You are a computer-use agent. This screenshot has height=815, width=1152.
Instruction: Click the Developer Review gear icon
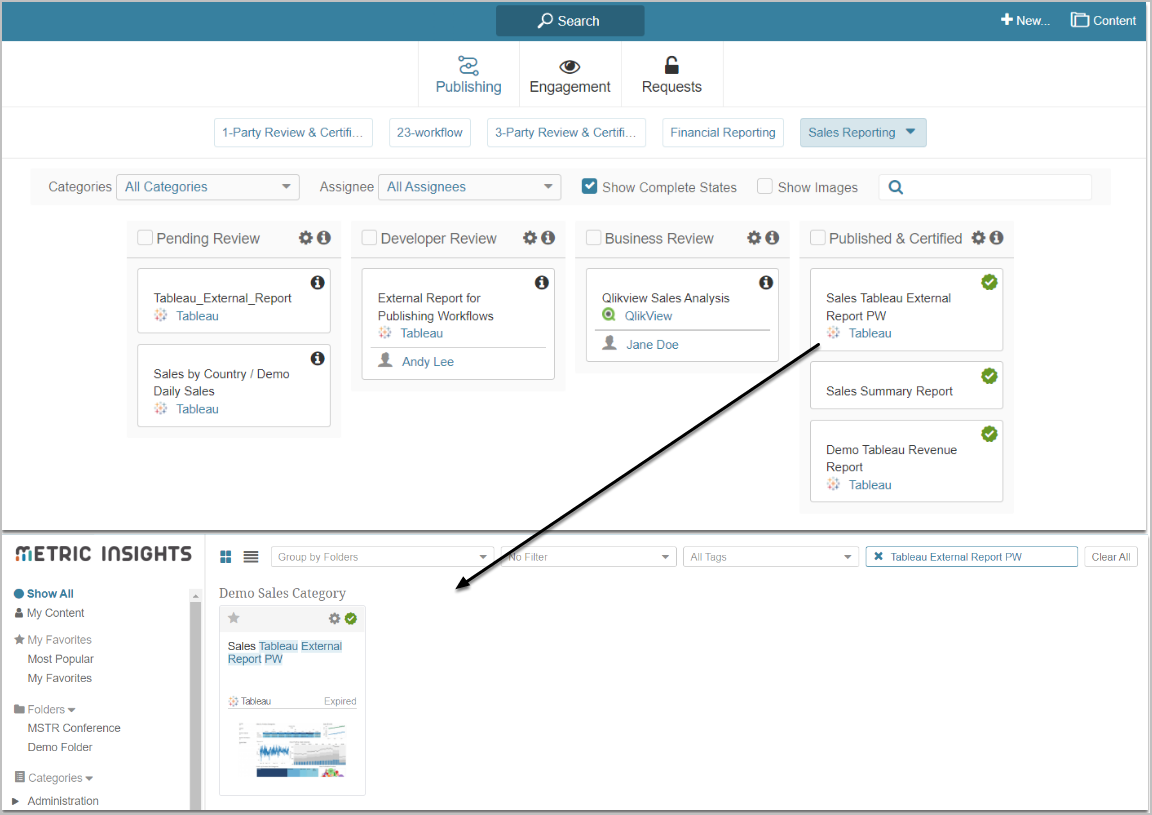coord(530,237)
